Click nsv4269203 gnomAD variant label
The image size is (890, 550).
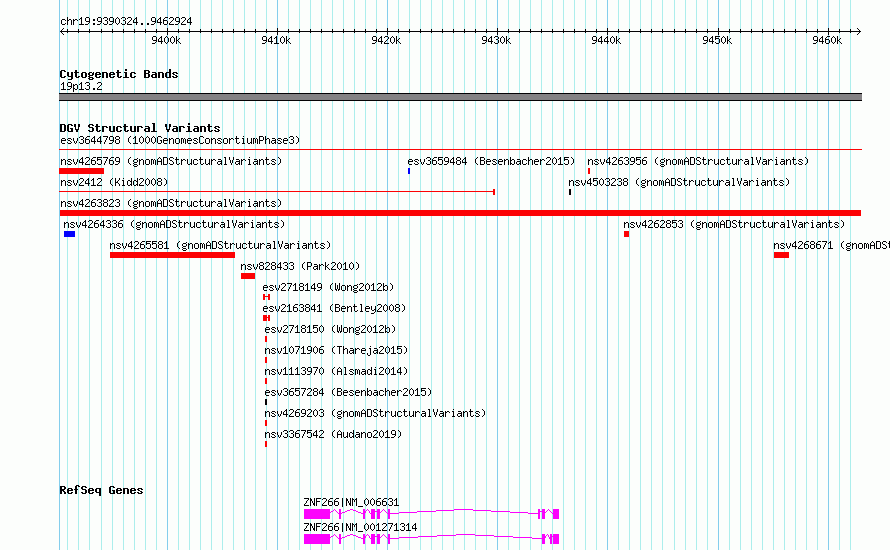click(x=375, y=413)
